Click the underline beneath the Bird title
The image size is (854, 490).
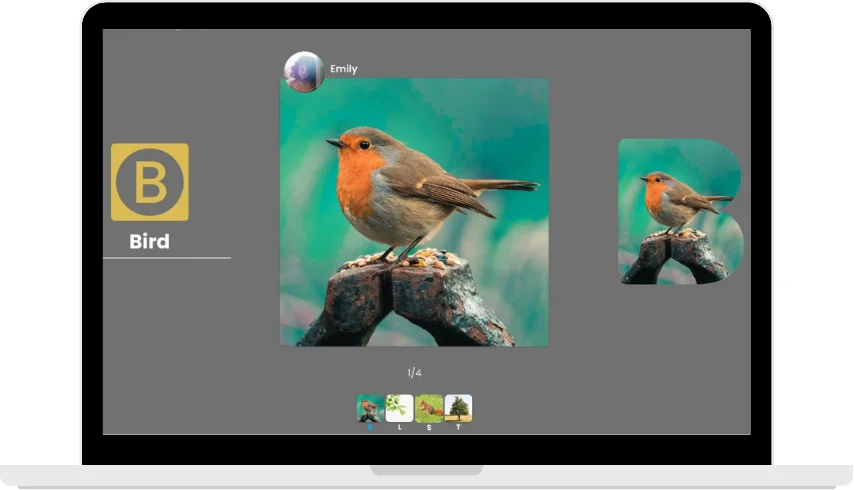pyautogui.click(x=166, y=258)
